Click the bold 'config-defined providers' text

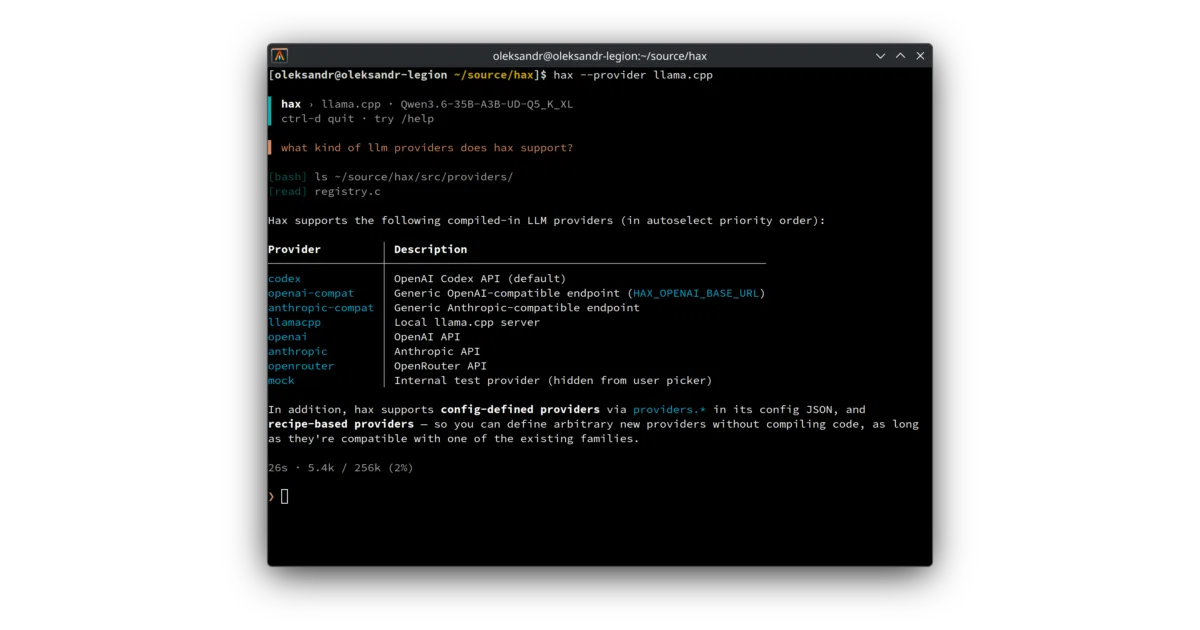coord(520,409)
